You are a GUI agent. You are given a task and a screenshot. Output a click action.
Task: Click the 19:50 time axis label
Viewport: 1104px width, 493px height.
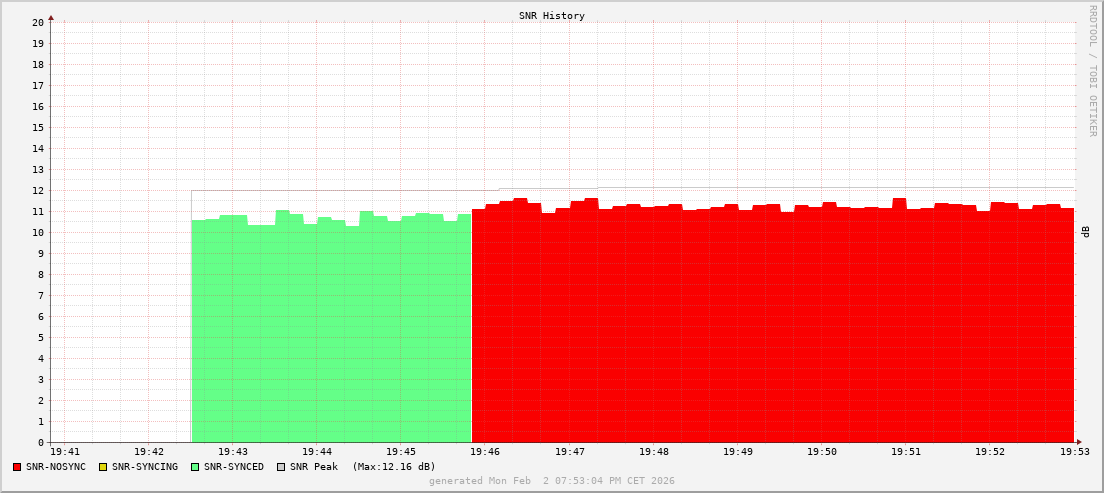pos(822,453)
